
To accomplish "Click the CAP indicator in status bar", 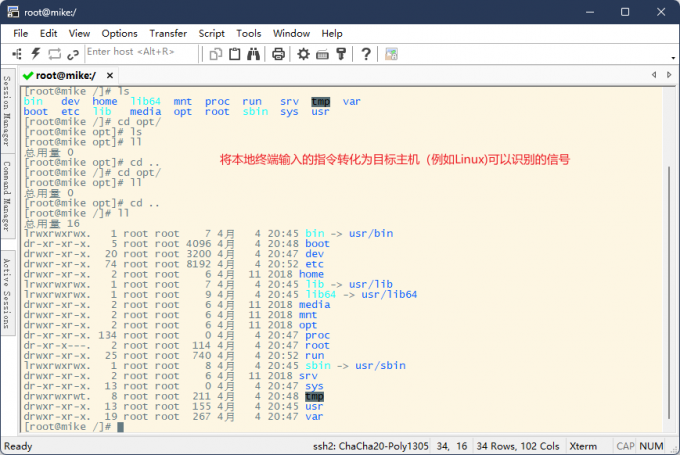I will (x=625, y=446).
